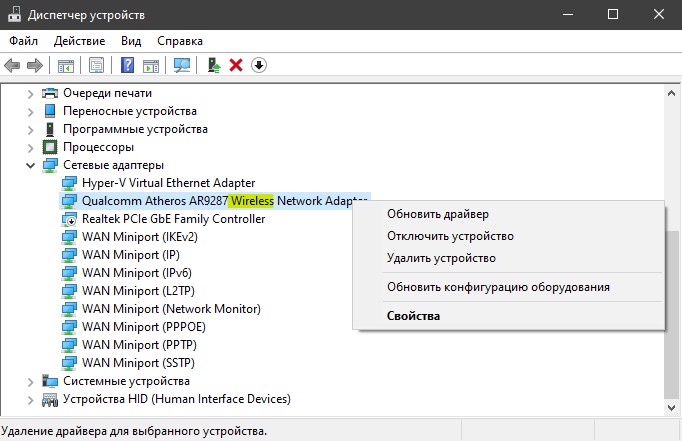
Task: Click the Hyper-V Virtual Ethernet Adapter icon
Action: tap(69, 183)
